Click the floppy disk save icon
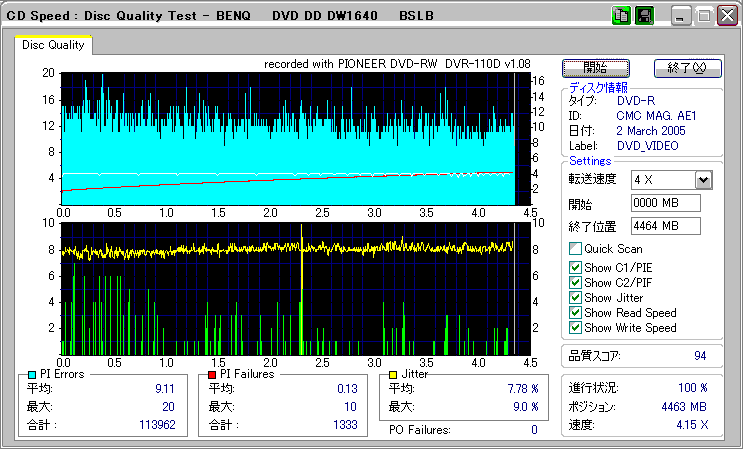The width and height of the screenshot is (743, 449). [644, 16]
